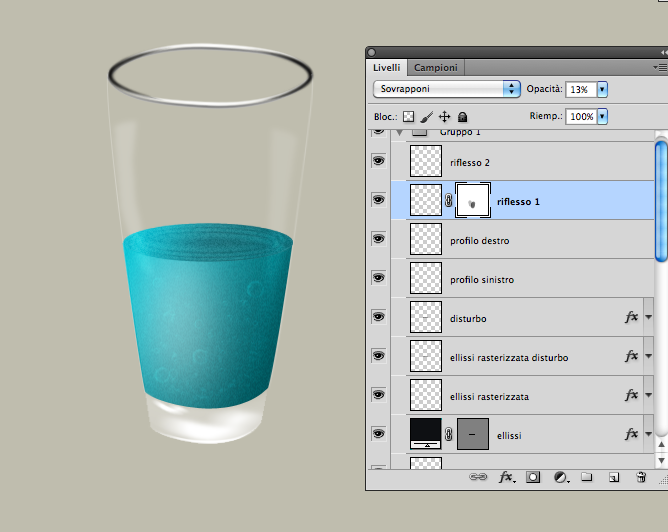Select the profilo destro layer

[x=523, y=239]
